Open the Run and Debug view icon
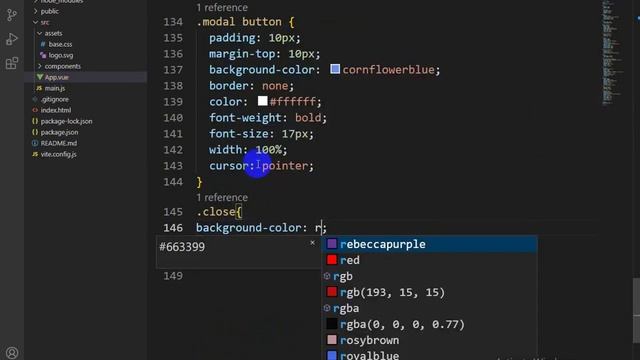Screen dimensions: 640x360 click(x=12, y=39)
